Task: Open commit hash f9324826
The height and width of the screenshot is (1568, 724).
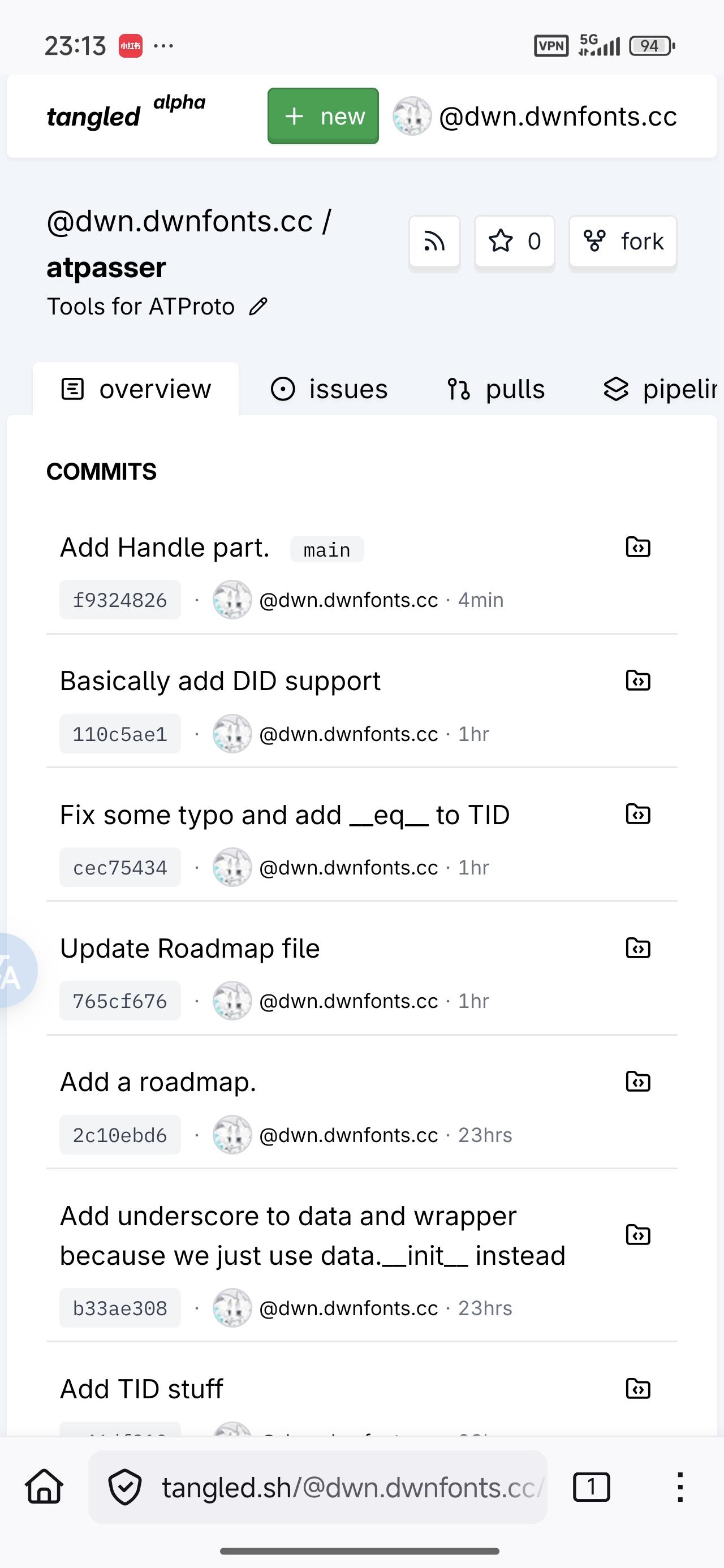Action: (x=120, y=600)
